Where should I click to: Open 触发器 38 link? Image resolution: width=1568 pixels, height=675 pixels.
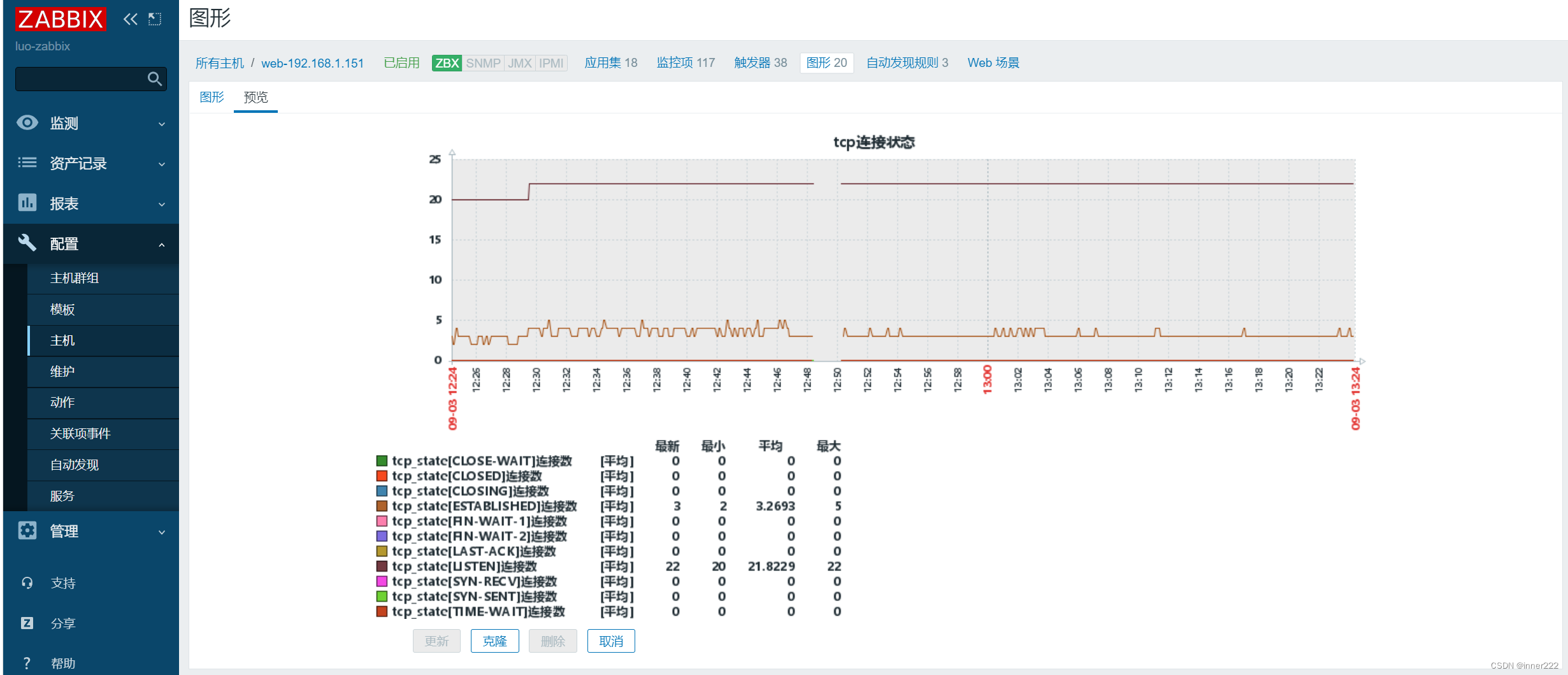click(761, 63)
